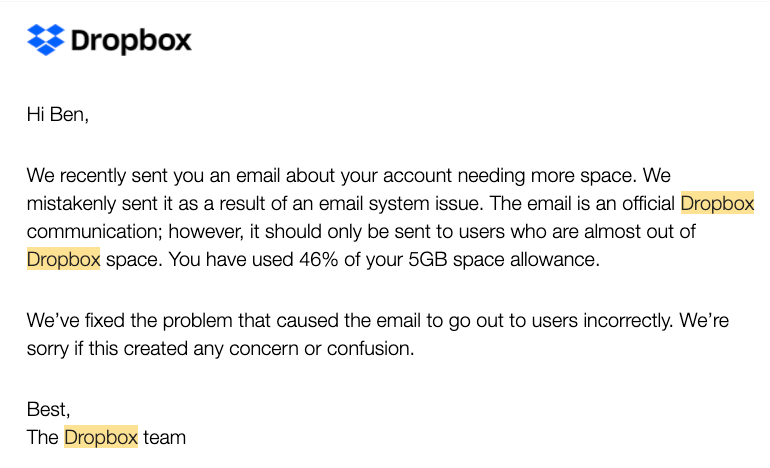Click highlighted Dropbox before "space. You have"
This screenshot has height=468, width=770.
[64, 259]
